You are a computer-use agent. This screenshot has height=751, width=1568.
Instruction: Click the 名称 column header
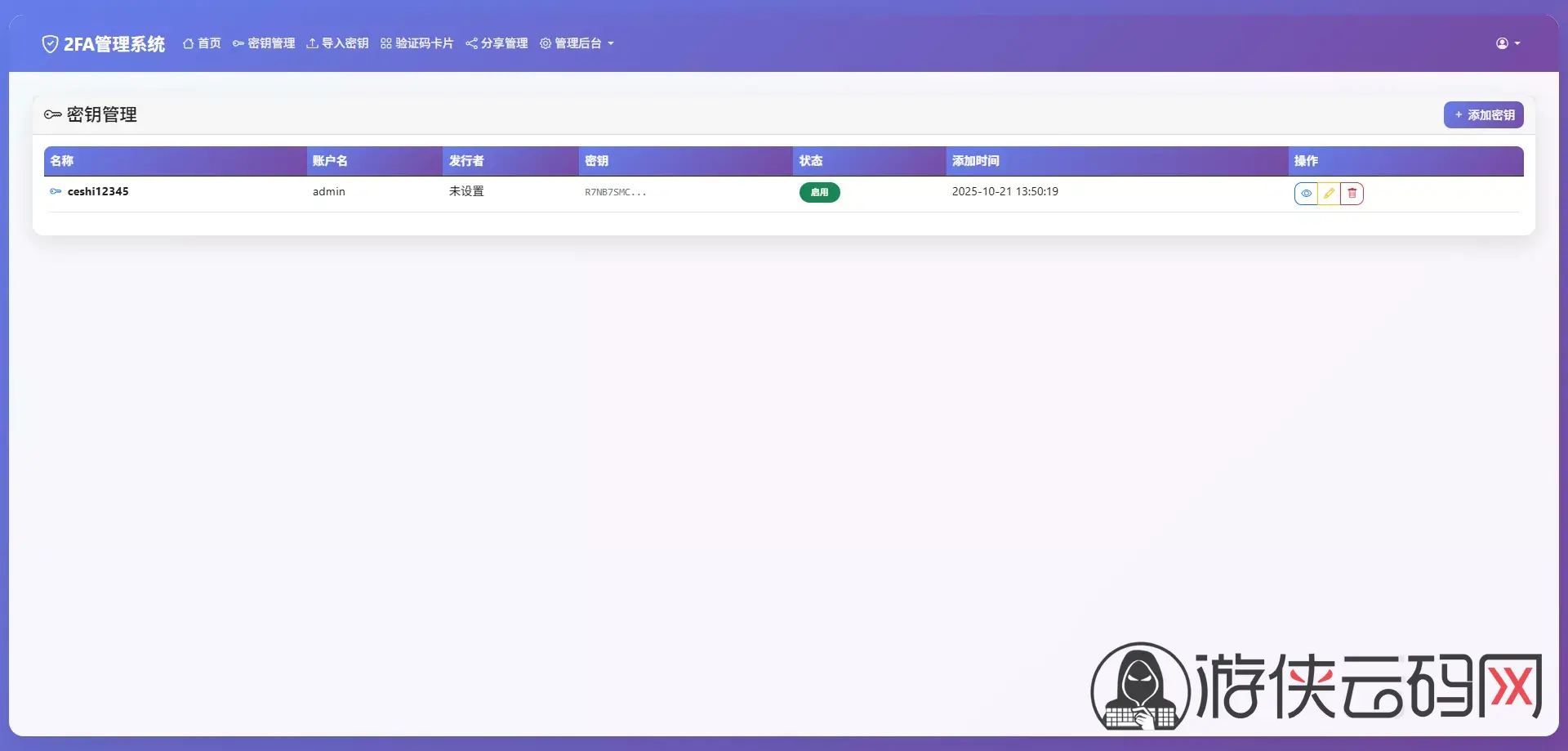tap(62, 161)
